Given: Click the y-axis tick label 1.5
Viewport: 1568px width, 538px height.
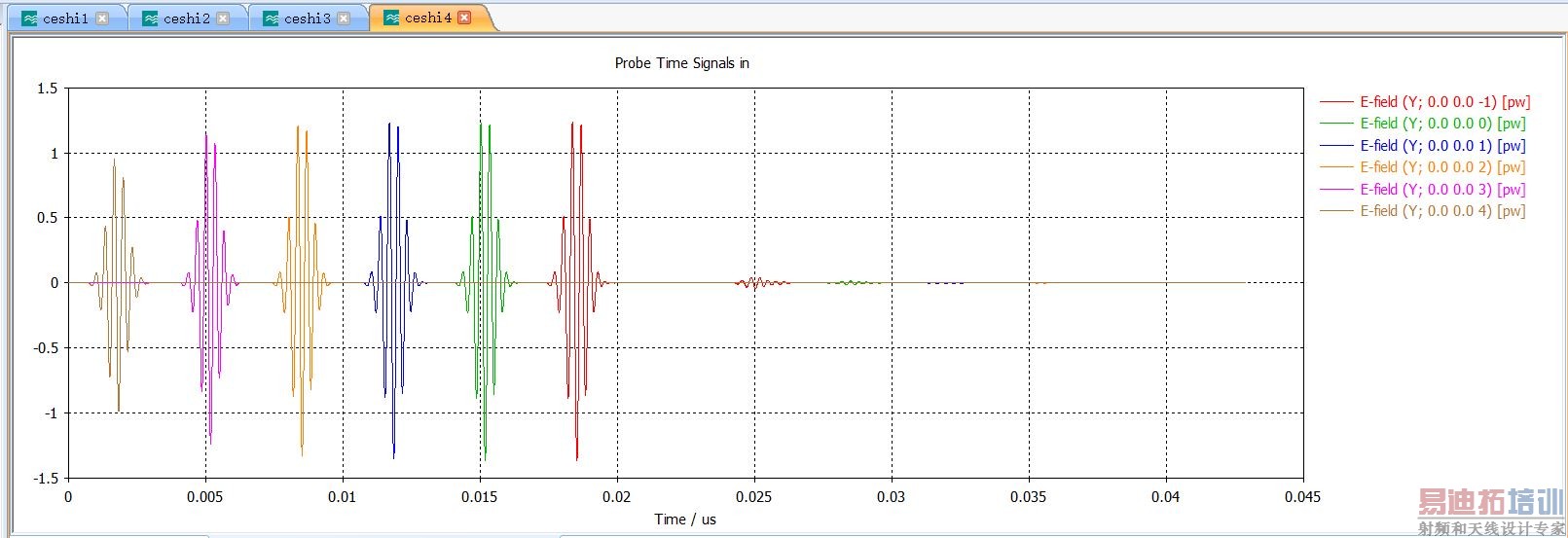Looking at the screenshot, I should click(x=48, y=89).
